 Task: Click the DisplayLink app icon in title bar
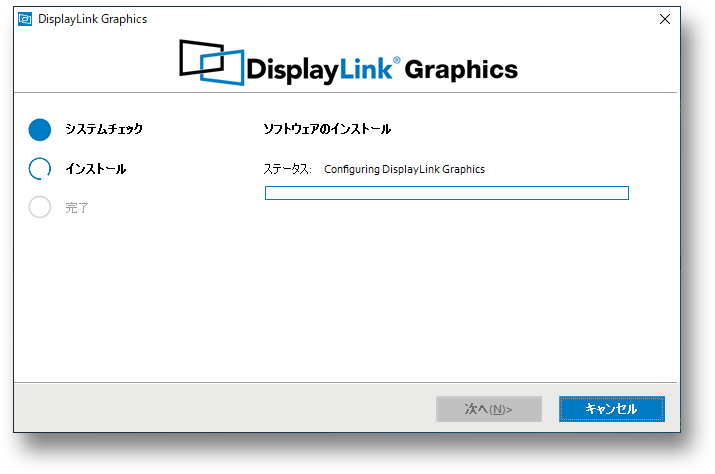click(25, 19)
